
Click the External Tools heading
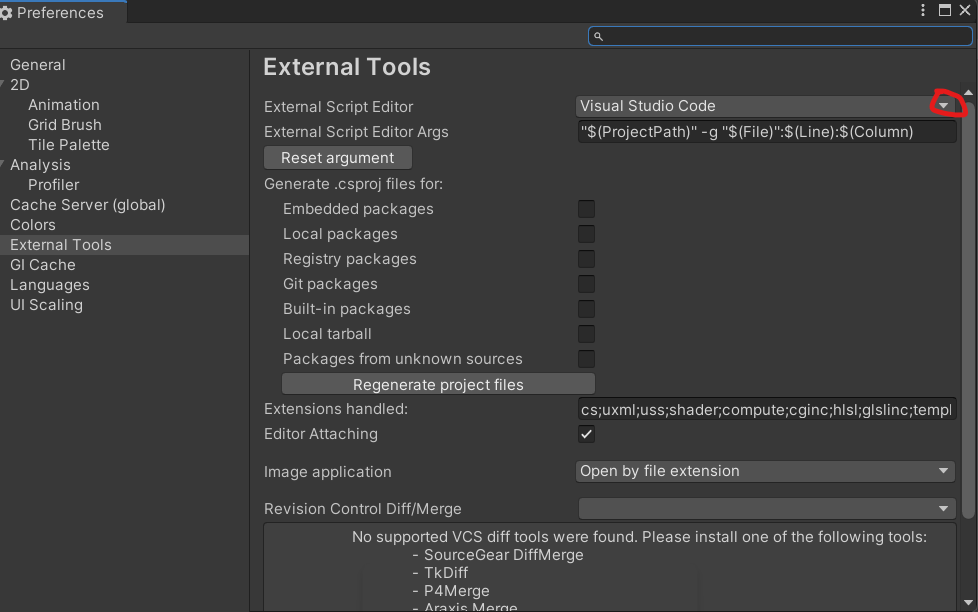click(347, 67)
